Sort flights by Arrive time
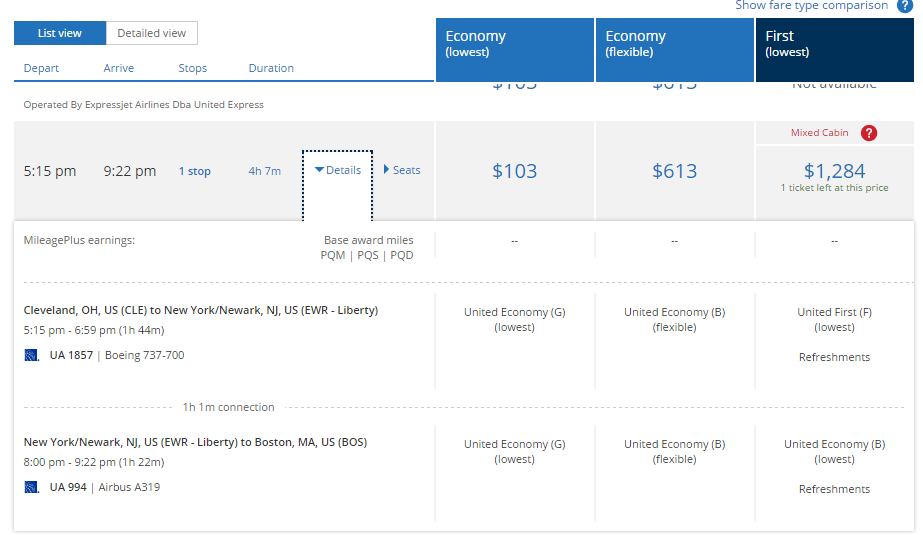This screenshot has height=535, width=923. [118, 68]
